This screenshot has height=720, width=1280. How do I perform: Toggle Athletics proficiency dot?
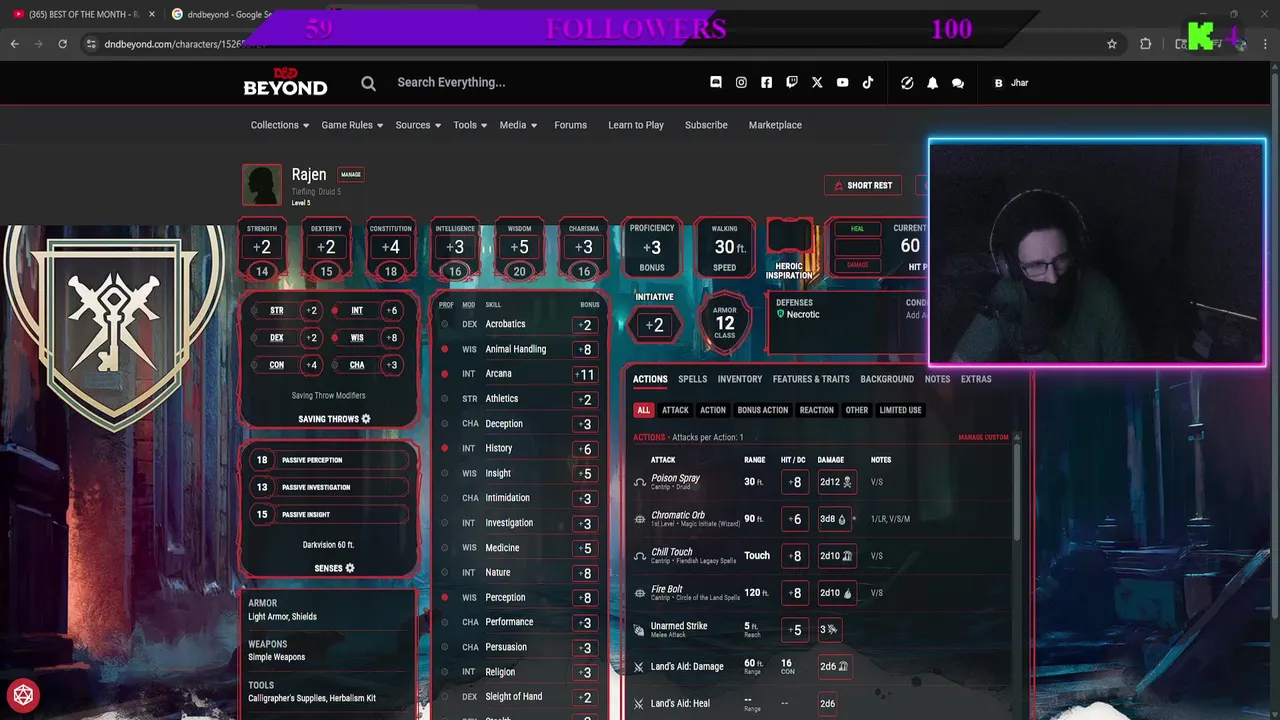(445, 399)
